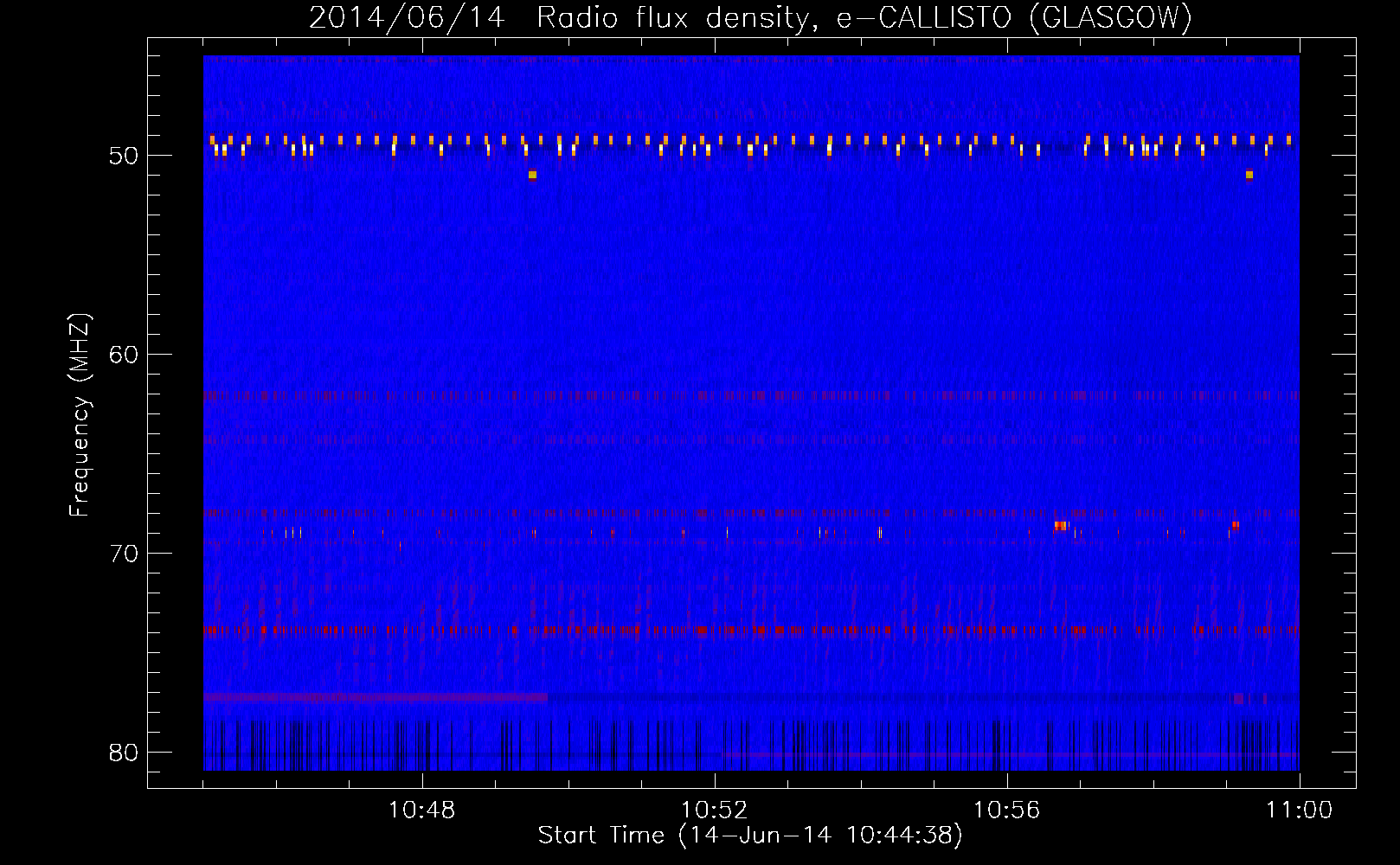Click the 10:56 time tick label
The height and width of the screenshot is (865, 1400).
point(1007,811)
